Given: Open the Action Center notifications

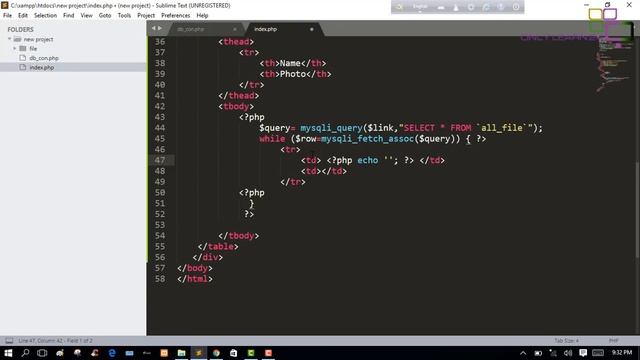Looking at the screenshot, I should tap(583, 353).
